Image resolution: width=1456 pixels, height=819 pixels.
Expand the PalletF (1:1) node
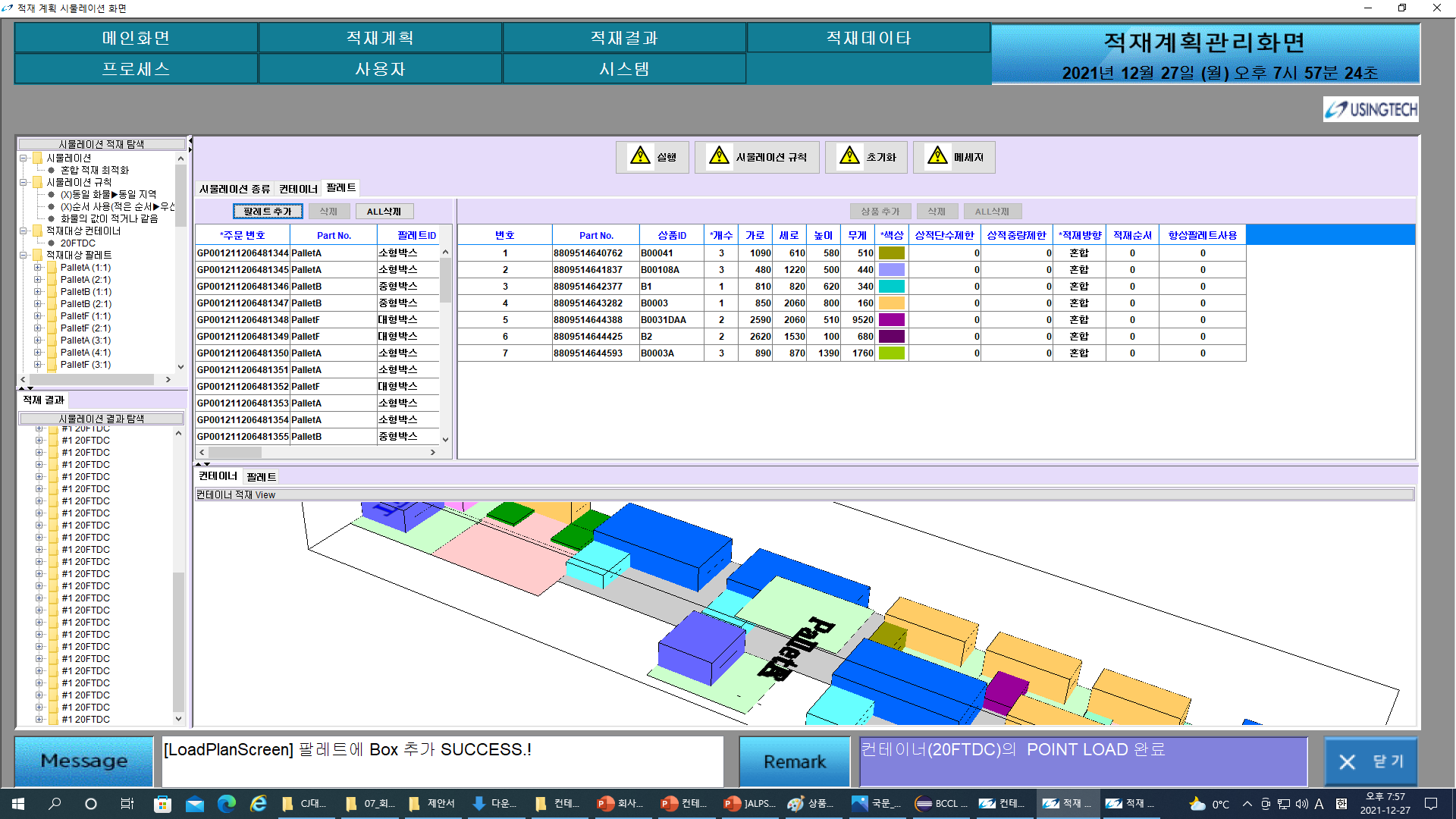(x=38, y=315)
